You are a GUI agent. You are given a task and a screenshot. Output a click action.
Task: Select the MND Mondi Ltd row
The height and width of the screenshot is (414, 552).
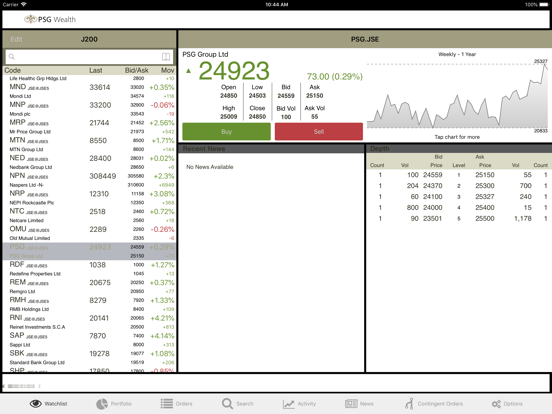point(89,92)
